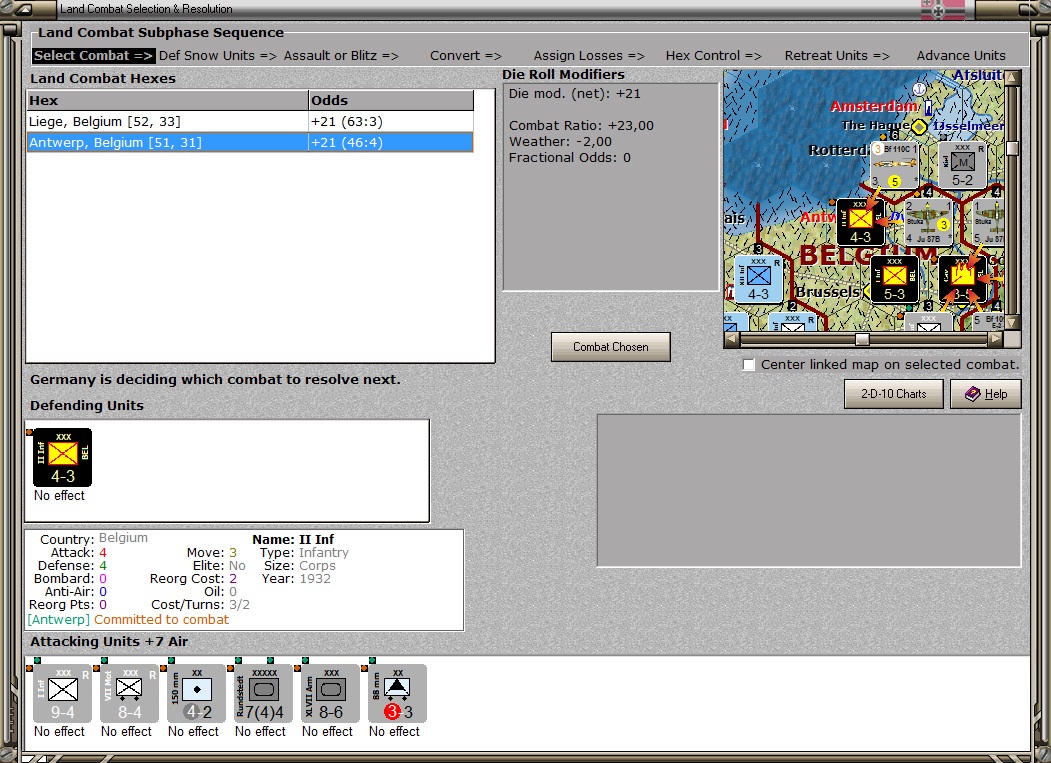Click the Advance Units subphase step

(961, 56)
